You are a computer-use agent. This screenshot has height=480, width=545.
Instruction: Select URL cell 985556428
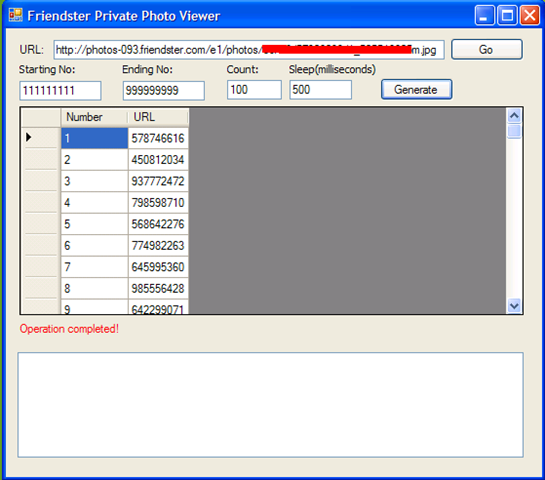(x=158, y=288)
